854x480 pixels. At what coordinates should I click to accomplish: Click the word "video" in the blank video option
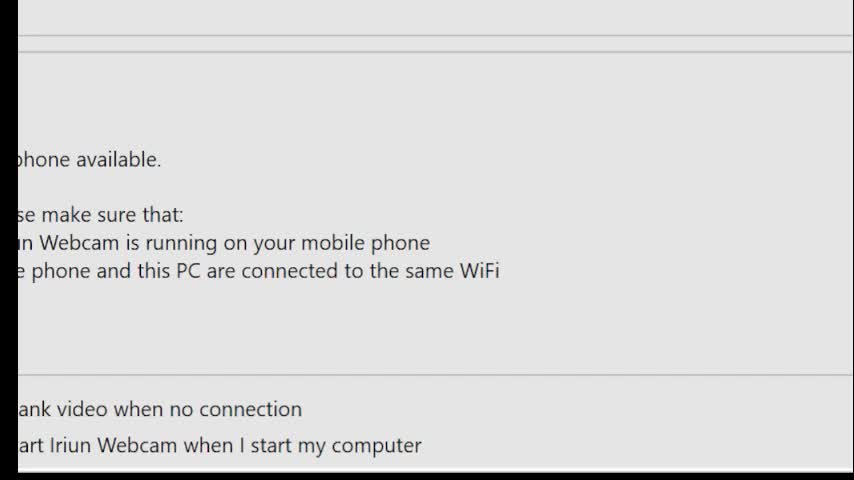coord(82,409)
